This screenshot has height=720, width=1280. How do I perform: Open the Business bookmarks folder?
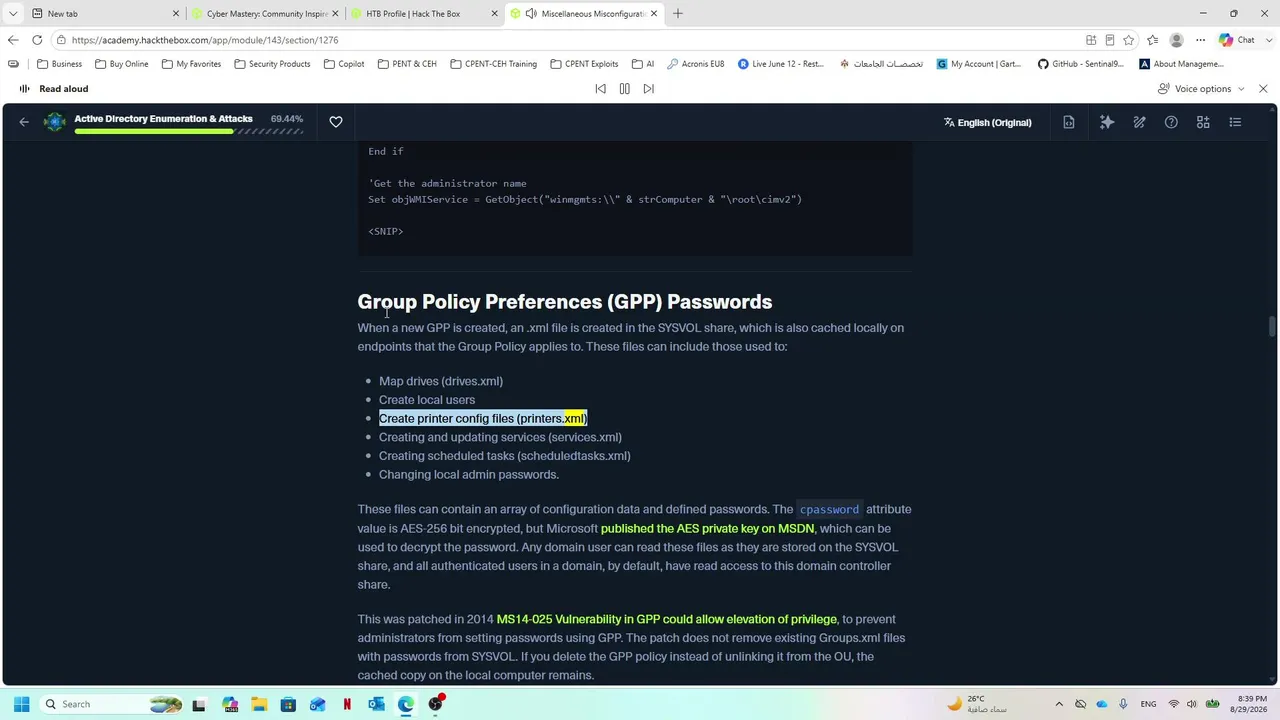pyautogui.click(x=59, y=64)
